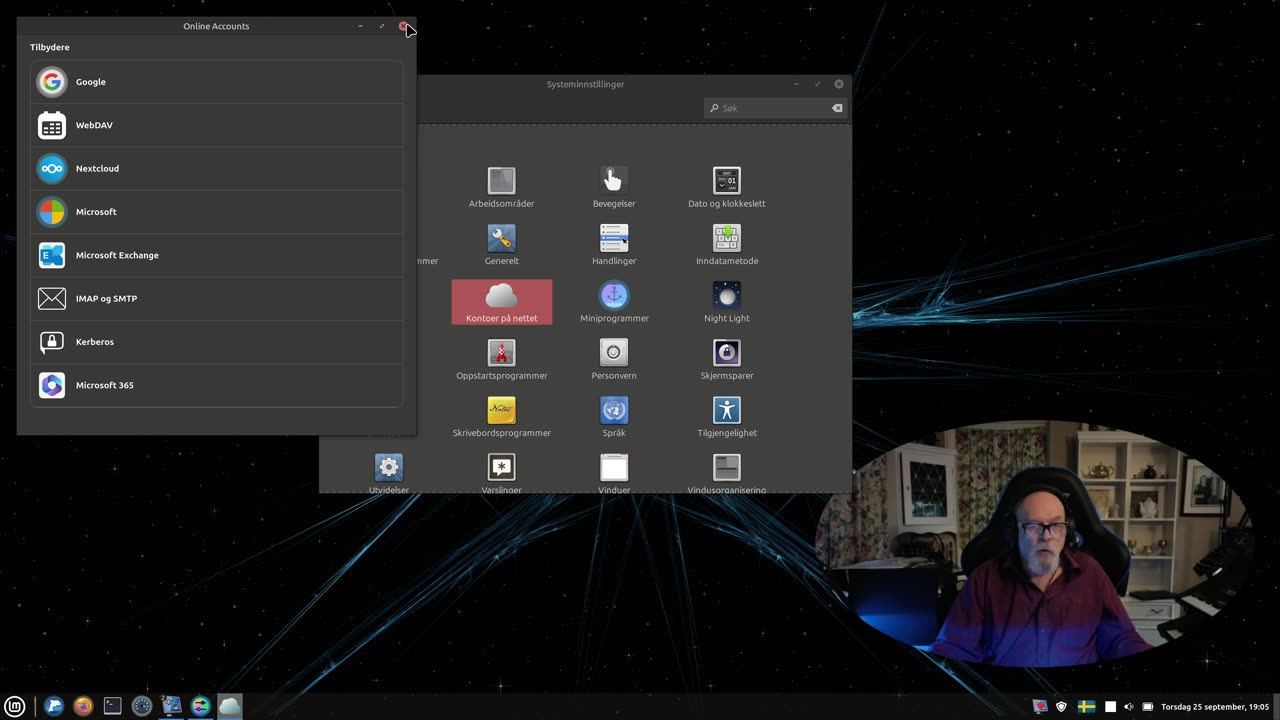Screen dimensions: 1280x720
Task: Open Arbeidsområder settings
Action: [502, 188]
